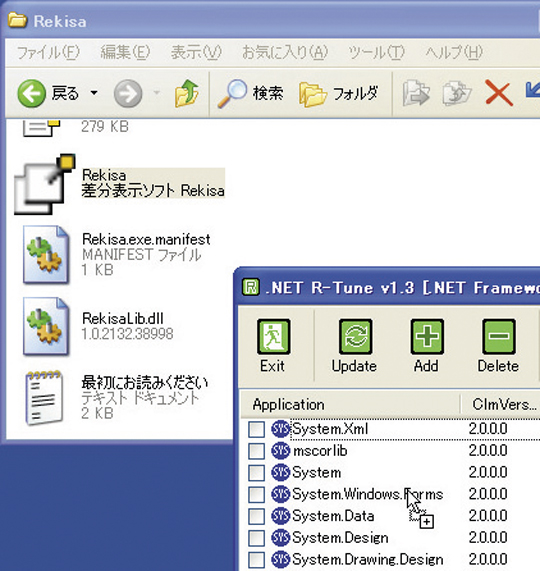The image size is (540, 571).
Task: Enable the System.Drawing.Design checkbox
Action: click(x=256, y=560)
